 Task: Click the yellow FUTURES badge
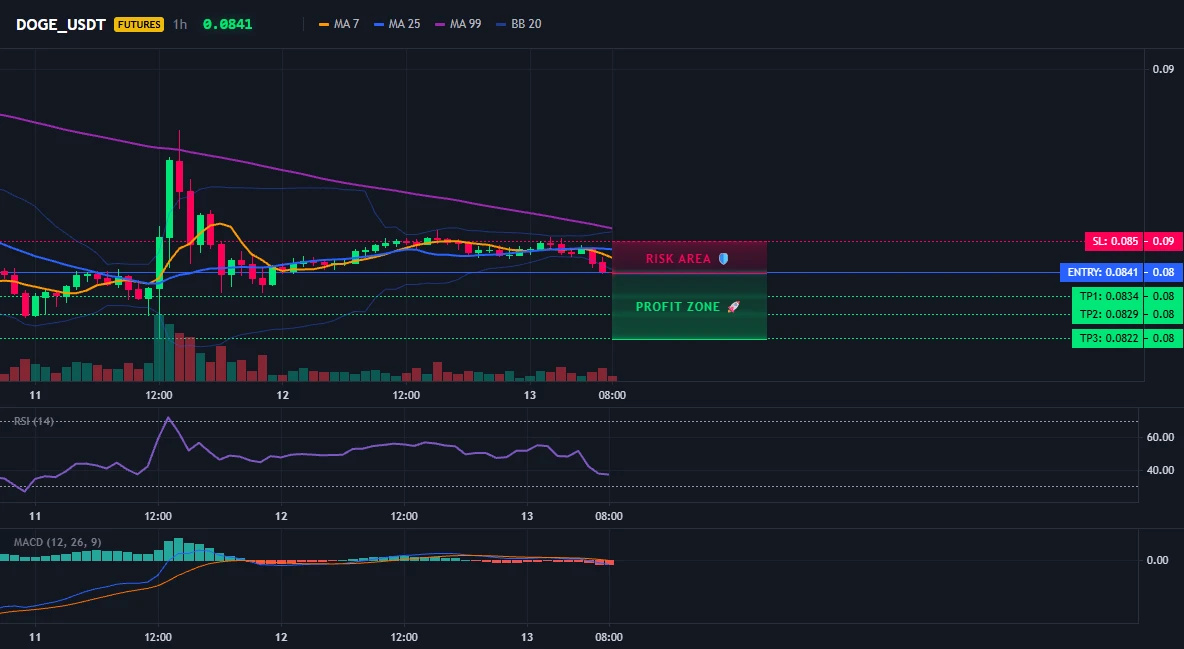[139, 24]
